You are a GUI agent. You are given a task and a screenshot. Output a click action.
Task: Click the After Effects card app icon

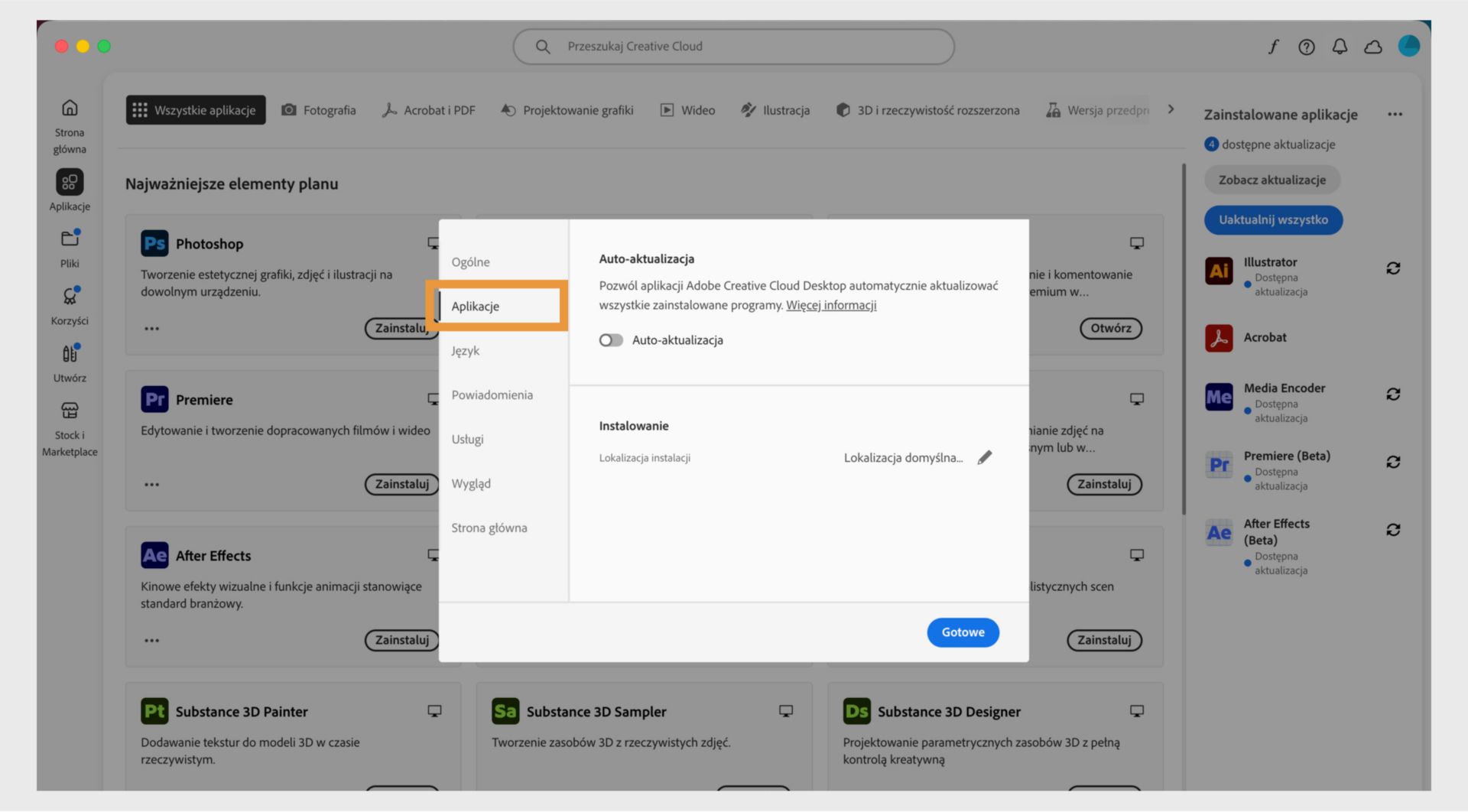(x=154, y=556)
